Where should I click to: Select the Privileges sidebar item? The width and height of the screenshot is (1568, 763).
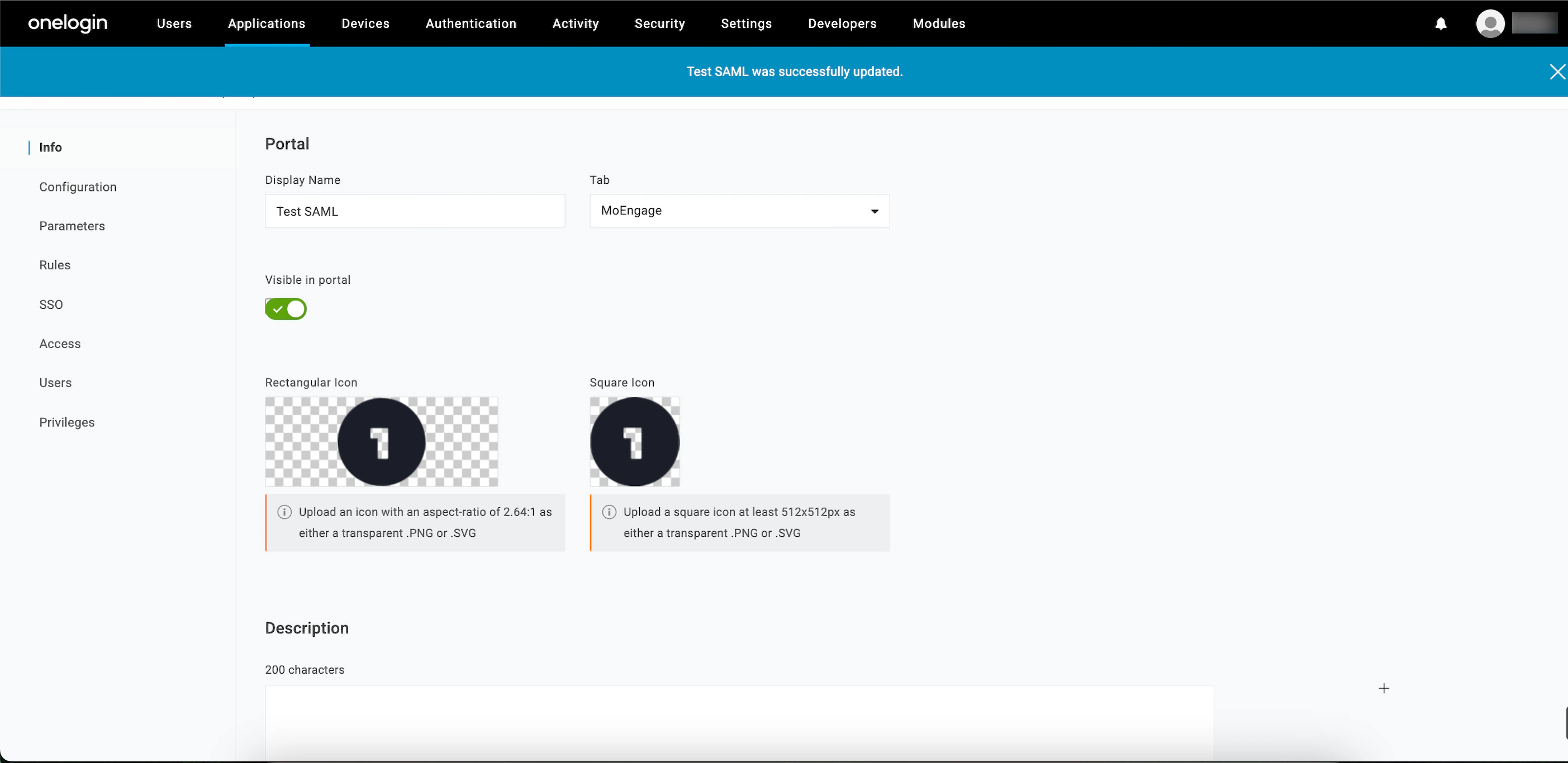tap(67, 422)
